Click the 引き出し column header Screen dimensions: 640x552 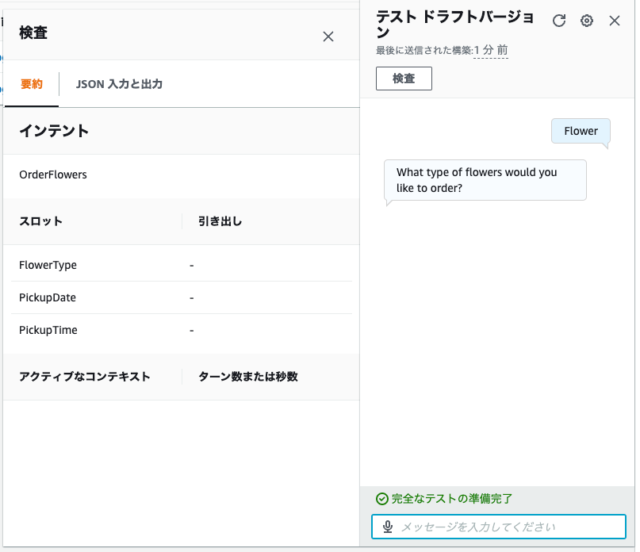click(x=220, y=221)
